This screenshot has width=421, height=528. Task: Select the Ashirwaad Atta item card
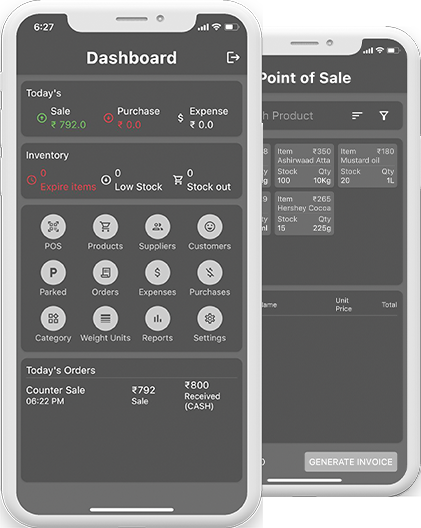coord(304,166)
